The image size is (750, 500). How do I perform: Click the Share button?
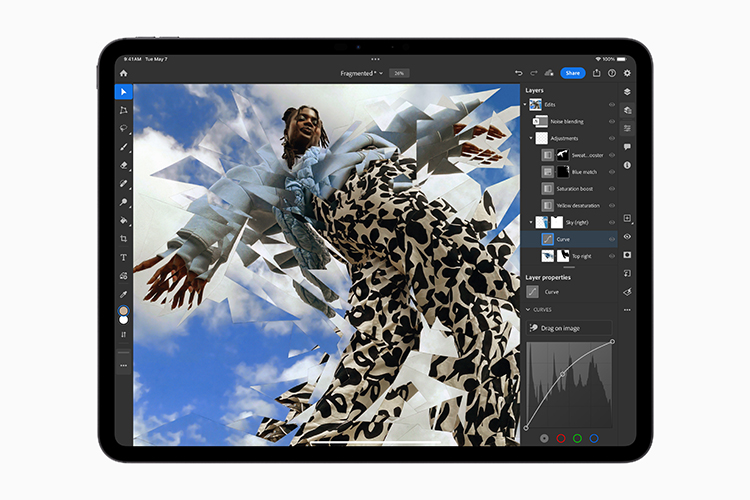[x=572, y=73]
